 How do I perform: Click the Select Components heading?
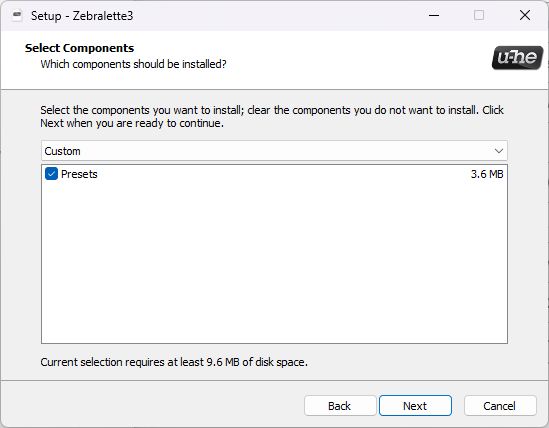pos(79,48)
